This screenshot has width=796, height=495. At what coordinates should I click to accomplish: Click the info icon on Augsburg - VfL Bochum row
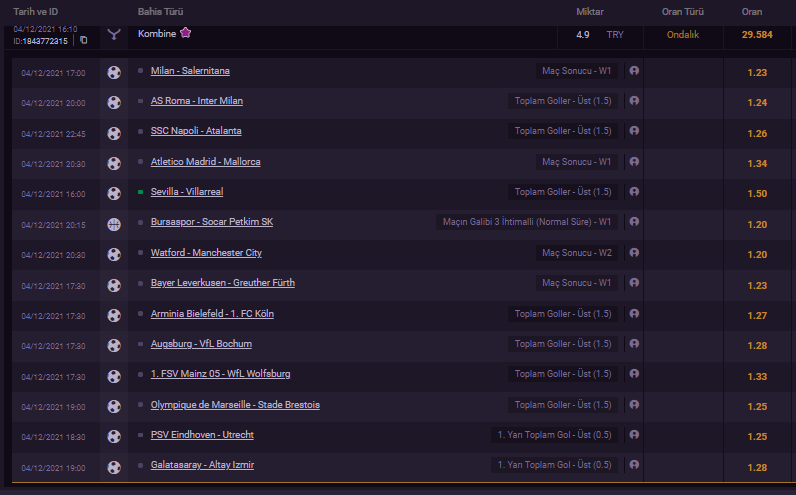pyautogui.click(x=634, y=343)
